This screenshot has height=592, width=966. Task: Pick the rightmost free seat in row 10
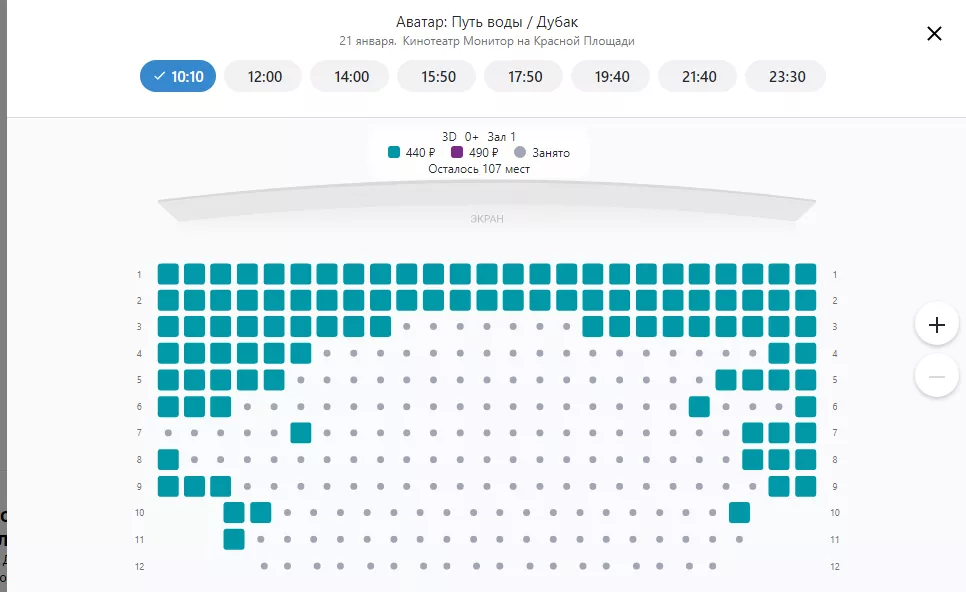click(x=739, y=513)
